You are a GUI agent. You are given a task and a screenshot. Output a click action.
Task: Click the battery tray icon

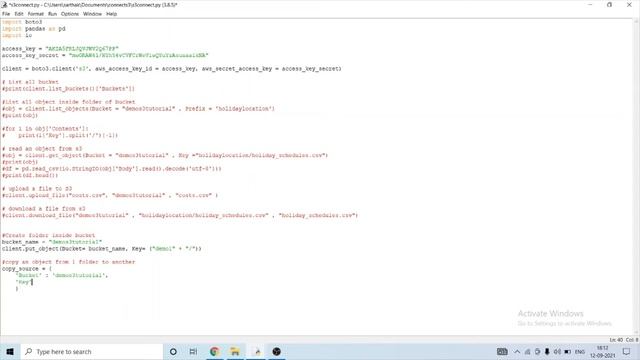[567, 351]
